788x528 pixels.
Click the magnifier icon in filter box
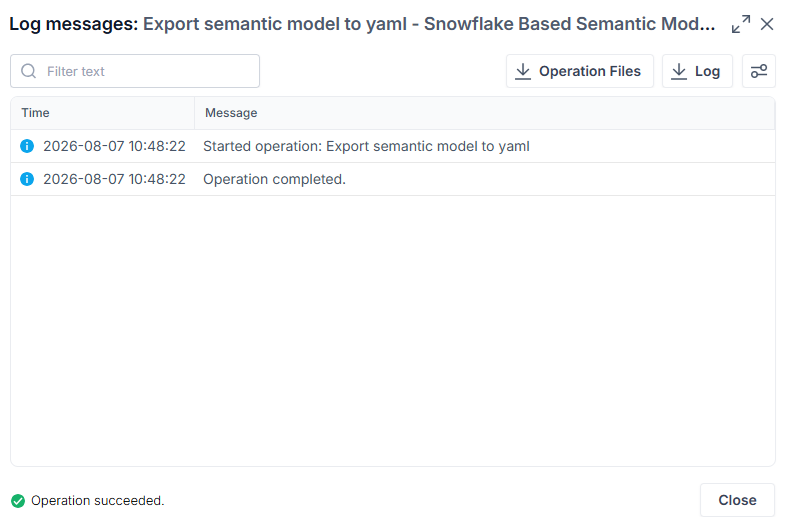(x=29, y=71)
